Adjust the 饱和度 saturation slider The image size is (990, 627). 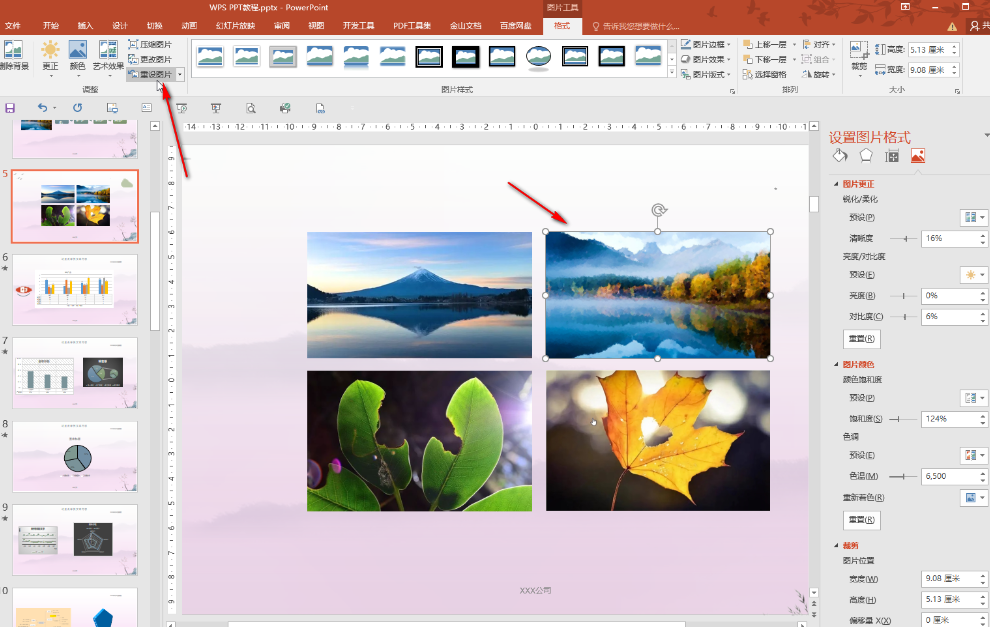pyautogui.click(x=904, y=419)
